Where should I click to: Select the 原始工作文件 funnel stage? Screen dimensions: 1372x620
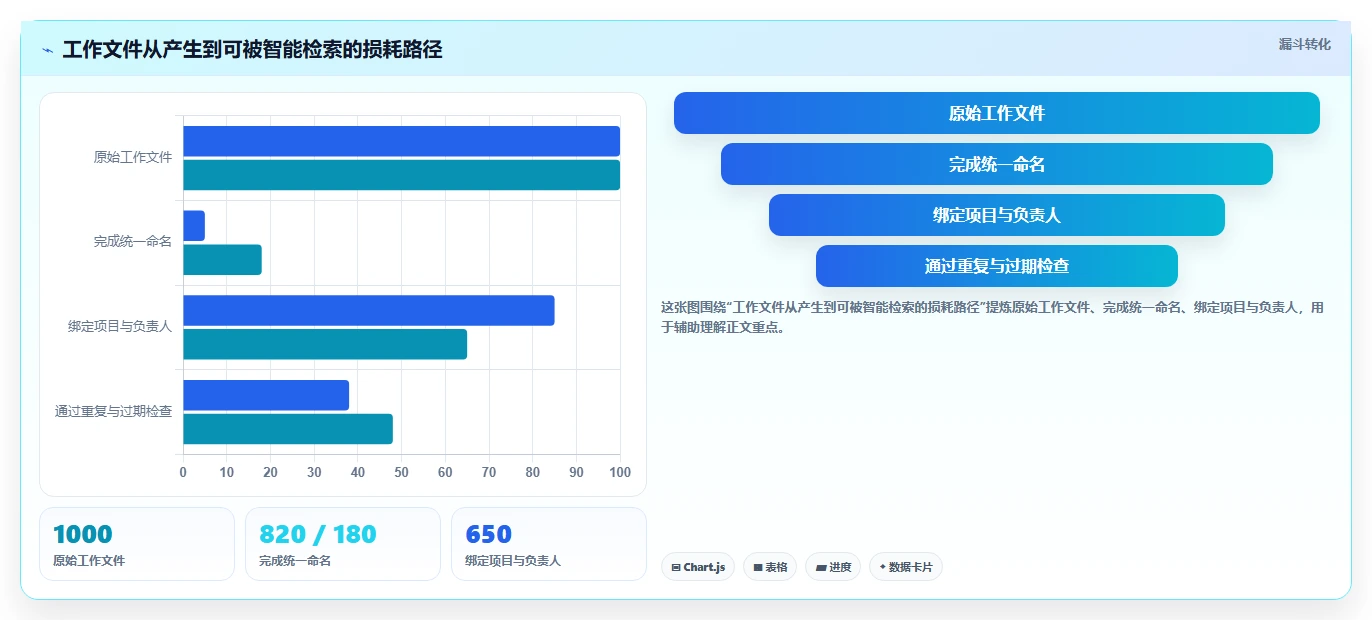point(997,113)
